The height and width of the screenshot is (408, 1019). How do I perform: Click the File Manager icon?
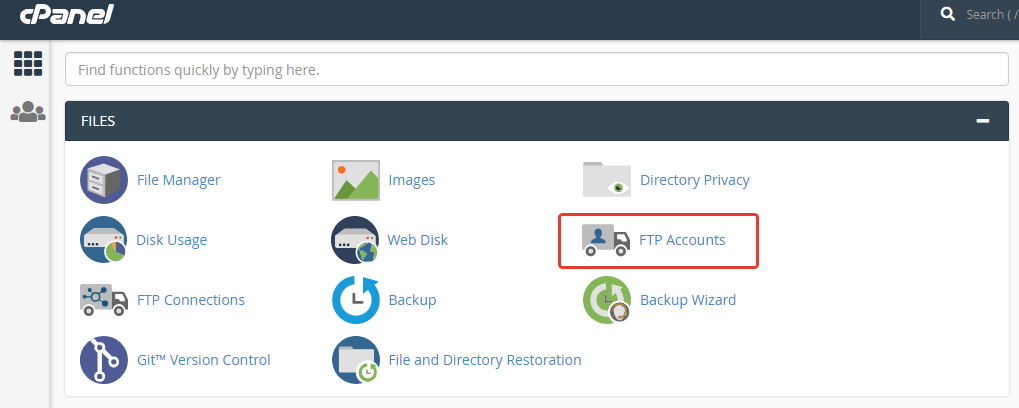point(104,180)
